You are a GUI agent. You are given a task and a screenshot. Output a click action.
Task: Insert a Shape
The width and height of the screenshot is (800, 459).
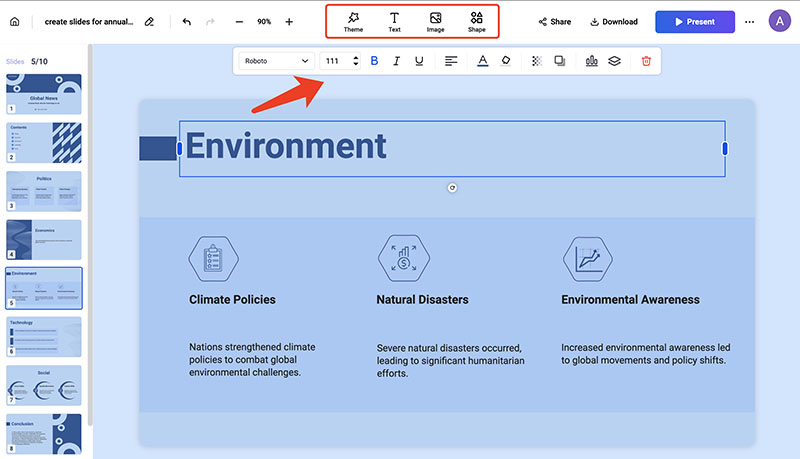pos(477,22)
